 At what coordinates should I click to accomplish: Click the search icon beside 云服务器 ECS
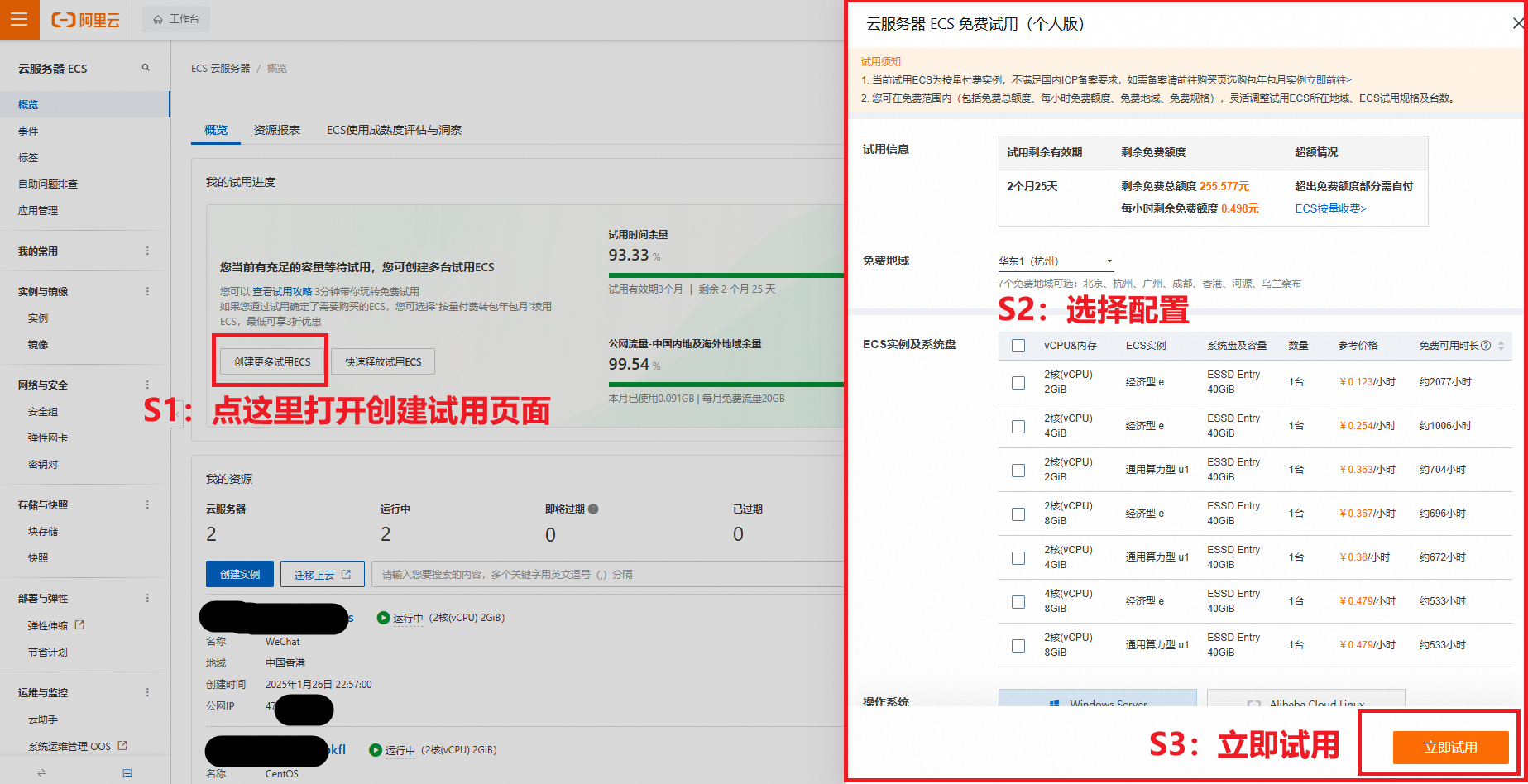[146, 68]
